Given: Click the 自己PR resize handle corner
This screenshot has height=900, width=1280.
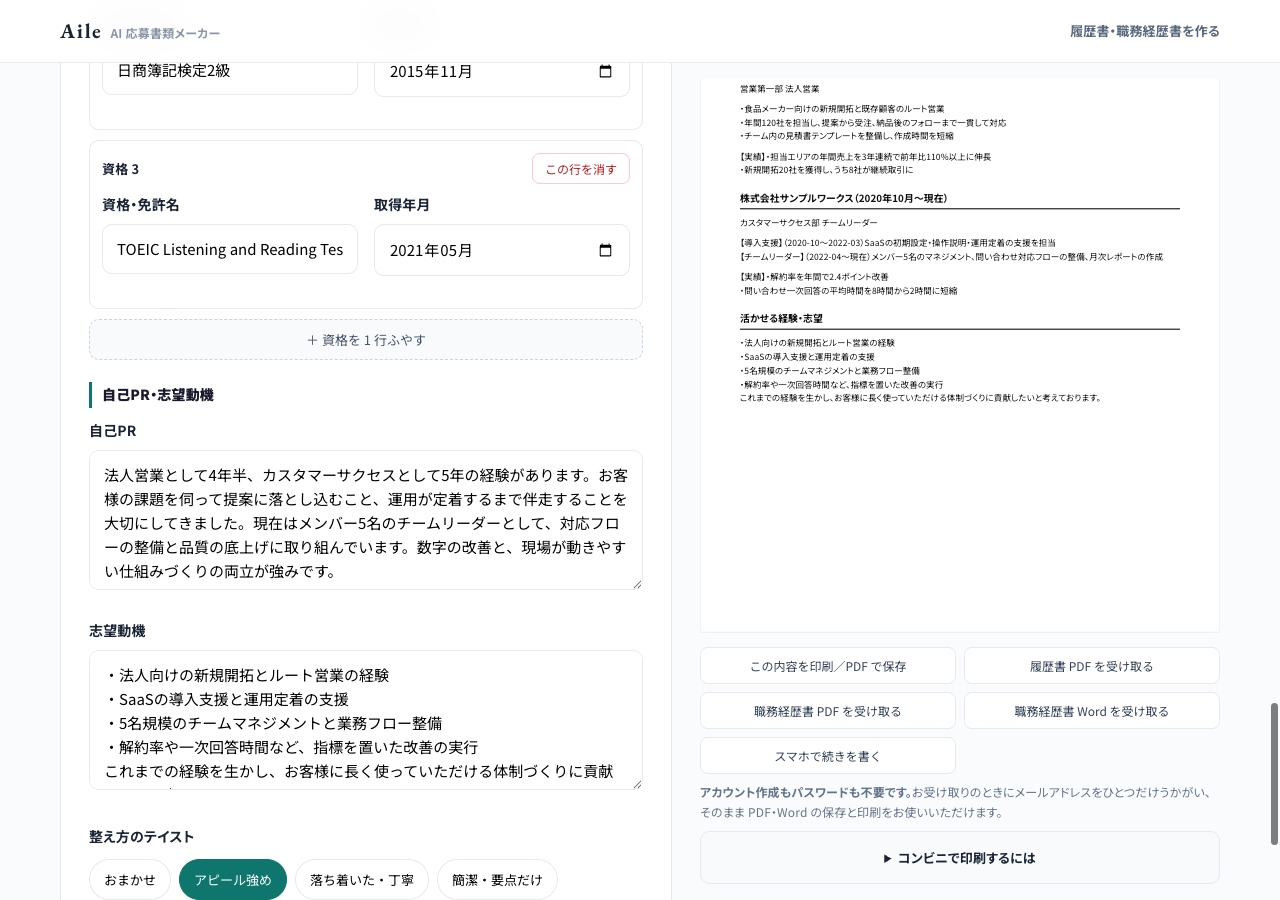Looking at the screenshot, I should coord(636,583).
